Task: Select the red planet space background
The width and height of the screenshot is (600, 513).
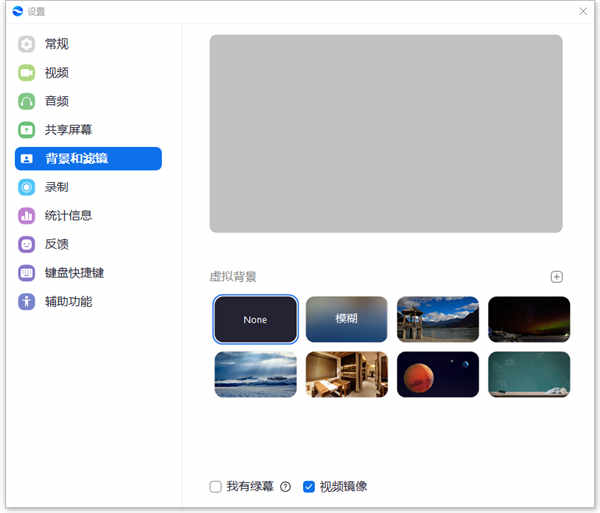Action: point(438,375)
